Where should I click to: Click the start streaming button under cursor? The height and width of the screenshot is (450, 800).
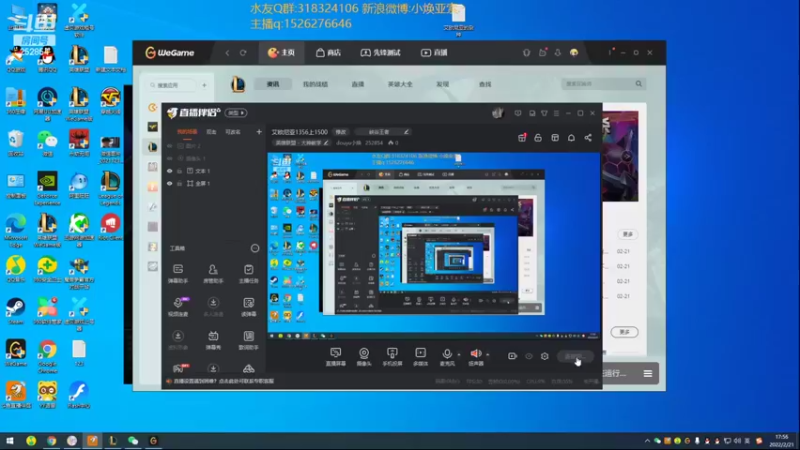pos(575,356)
